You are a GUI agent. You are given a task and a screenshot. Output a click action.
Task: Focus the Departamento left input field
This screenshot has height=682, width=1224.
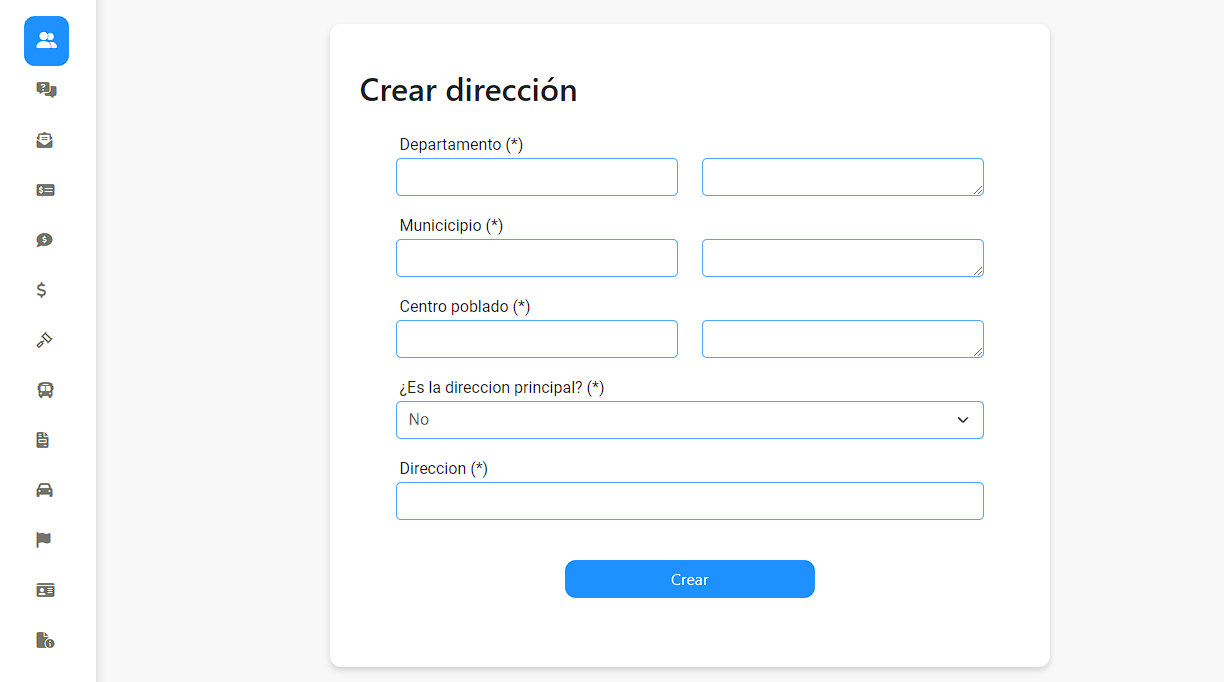click(537, 177)
